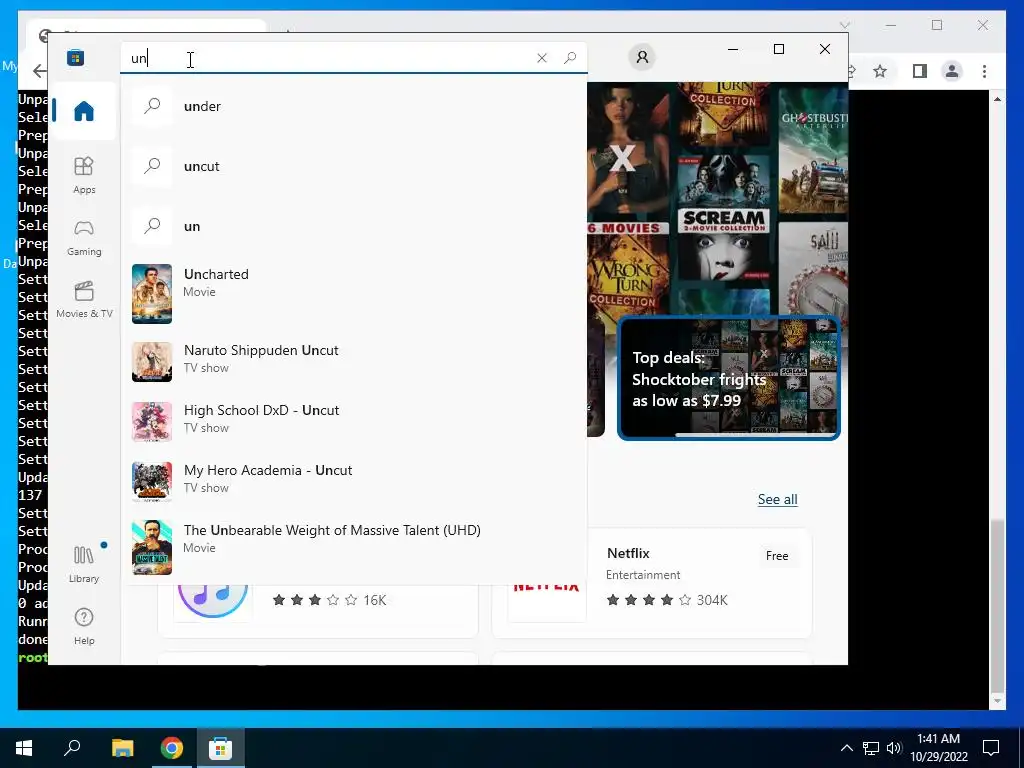Open Movies & TV section

[84, 300]
